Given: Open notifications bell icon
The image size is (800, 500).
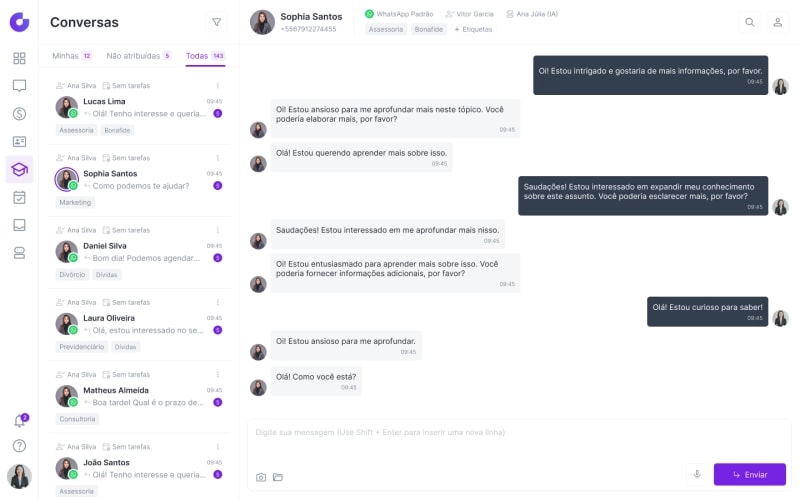Looking at the screenshot, I should 19,421.
